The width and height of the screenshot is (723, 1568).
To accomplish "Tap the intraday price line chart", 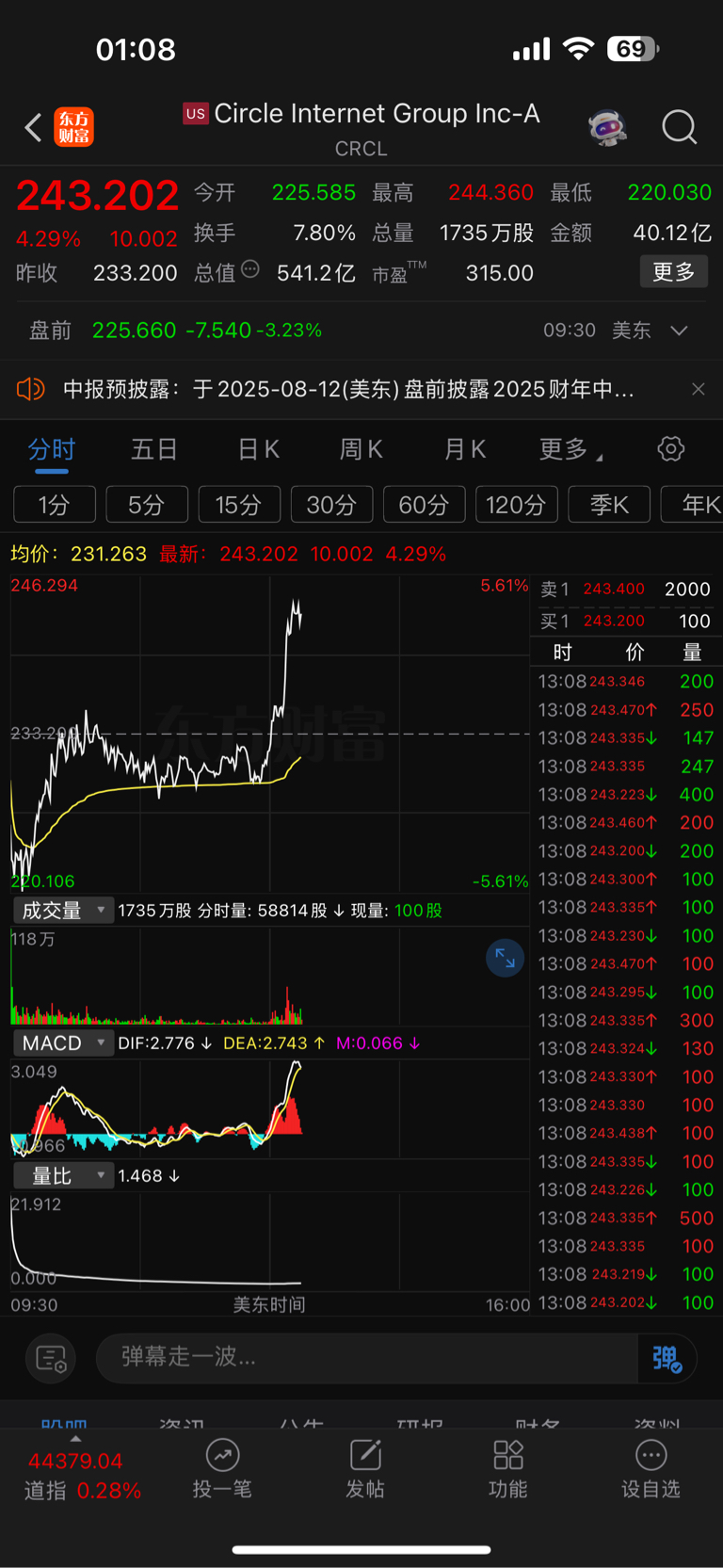I will [x=270, y=734].
